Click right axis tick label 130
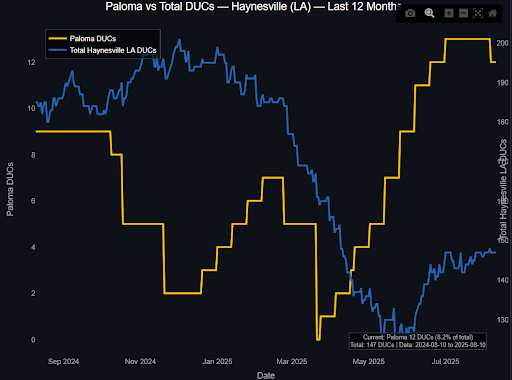Viewport: 512px width, 380px height. [502, 320]
